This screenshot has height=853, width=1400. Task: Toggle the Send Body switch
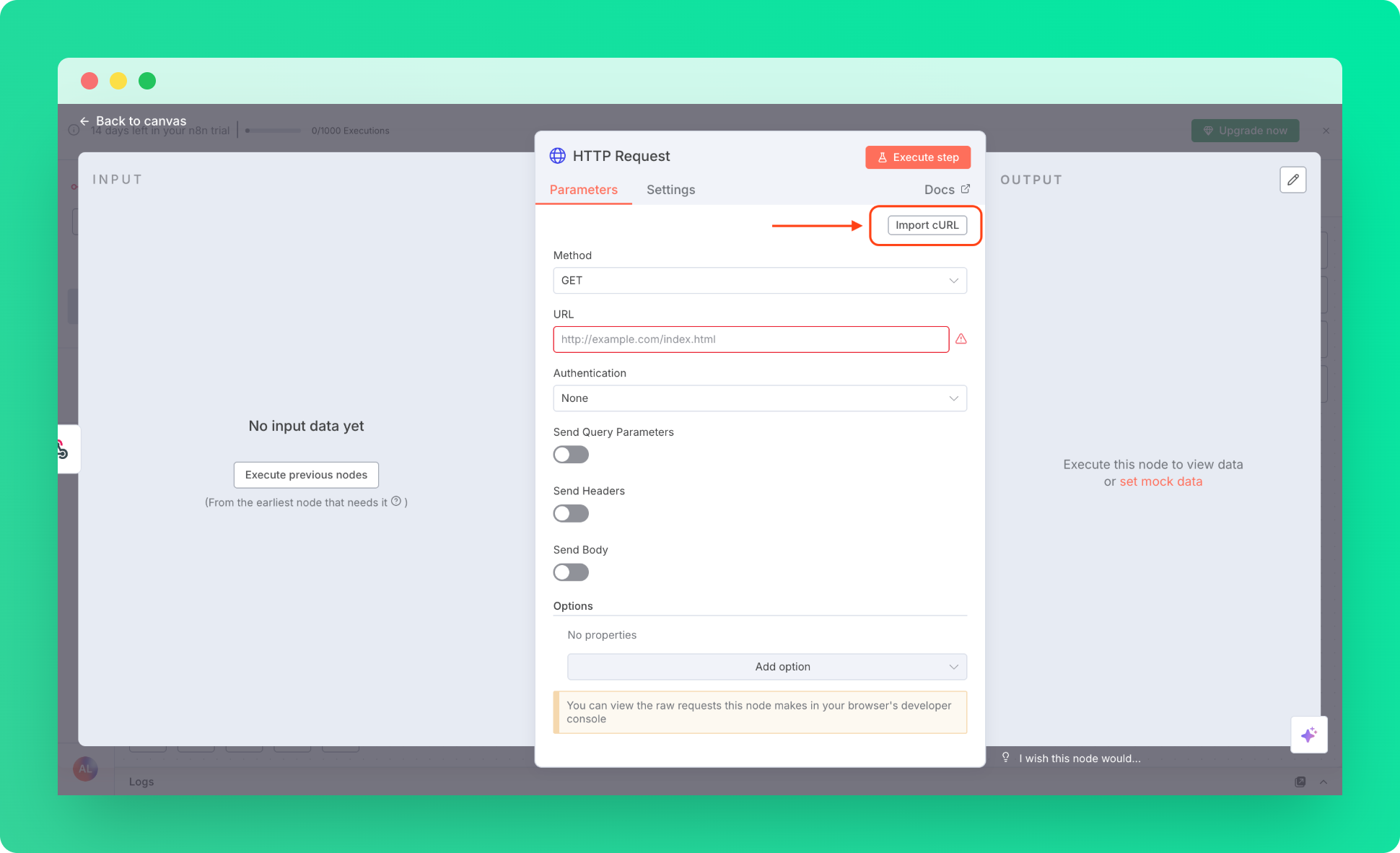tap(571, 572)
